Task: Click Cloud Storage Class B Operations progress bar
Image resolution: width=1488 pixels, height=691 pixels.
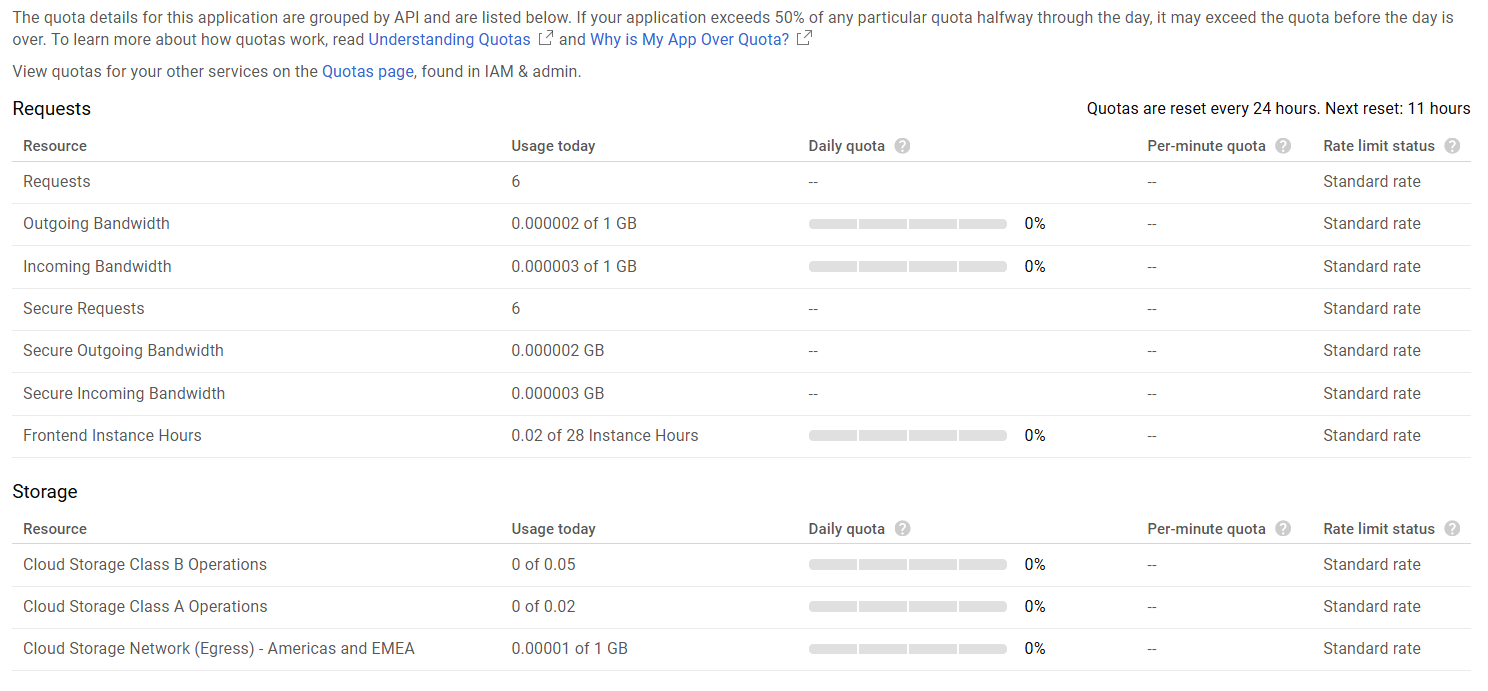Action: [x=907, y=565]
